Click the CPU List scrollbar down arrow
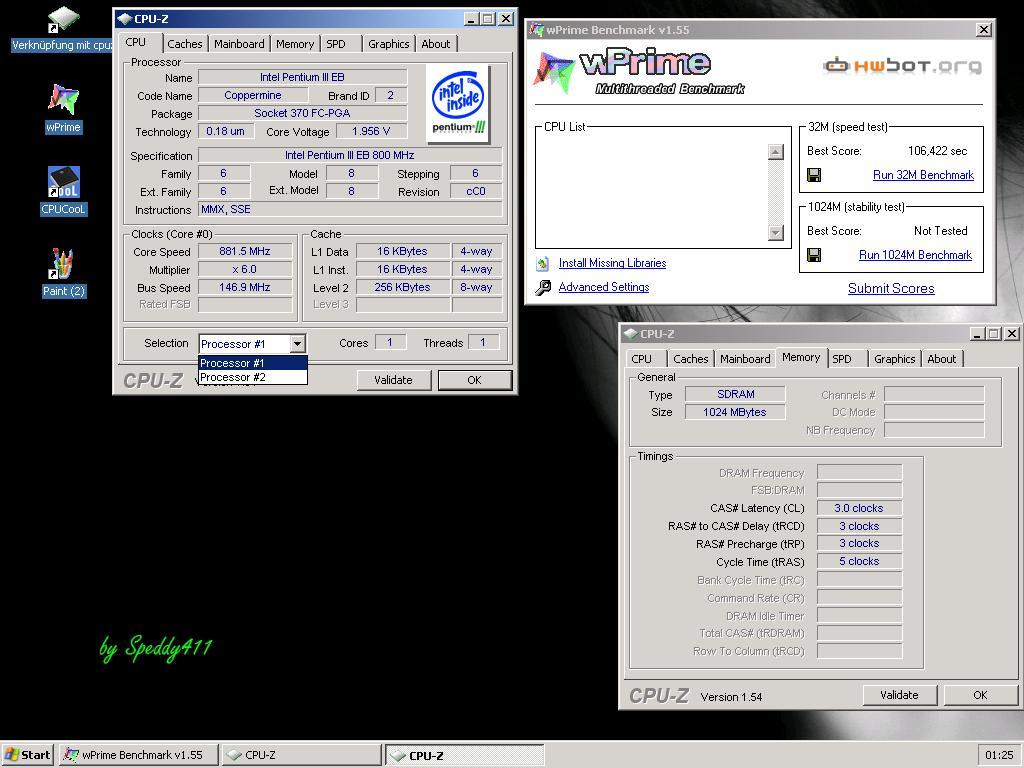This screenshot has height=768, width=1024. [x=776, y=232]
